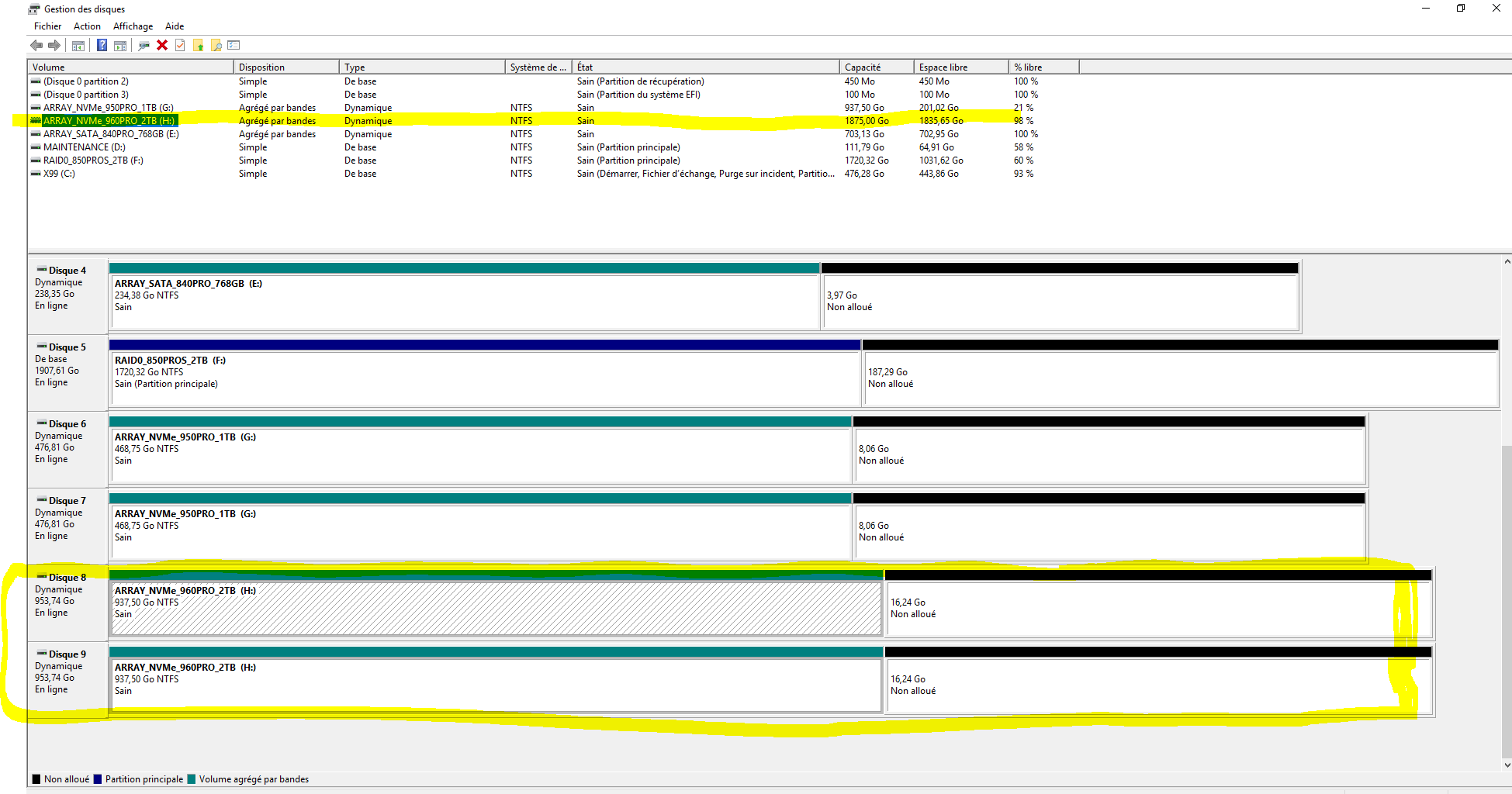Click the Gestion des disques title bar icon
The height and width of the screenshot is (794, 1512).
(x=34, y=9)
